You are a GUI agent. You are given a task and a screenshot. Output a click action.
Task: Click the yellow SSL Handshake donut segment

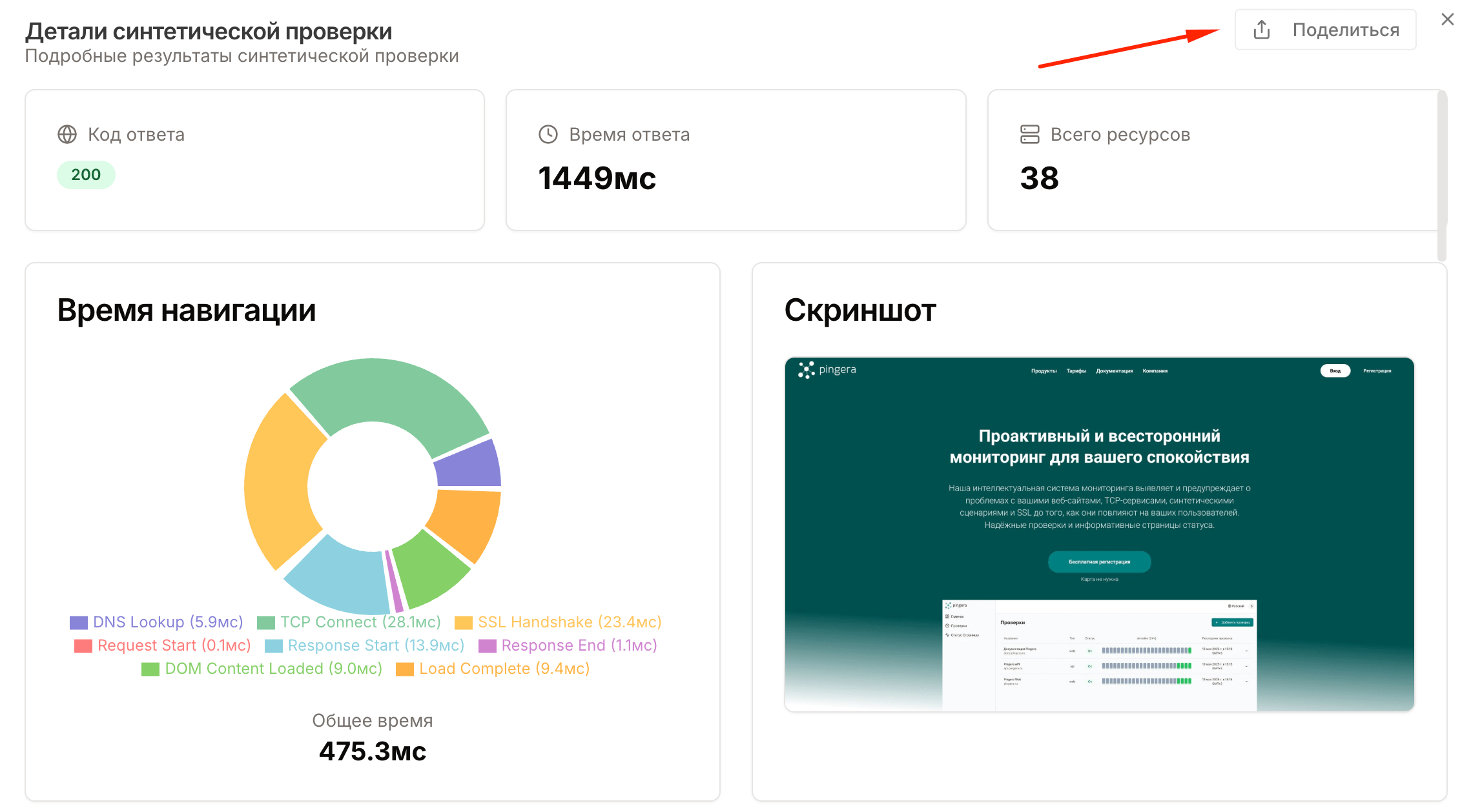(278, 481)
